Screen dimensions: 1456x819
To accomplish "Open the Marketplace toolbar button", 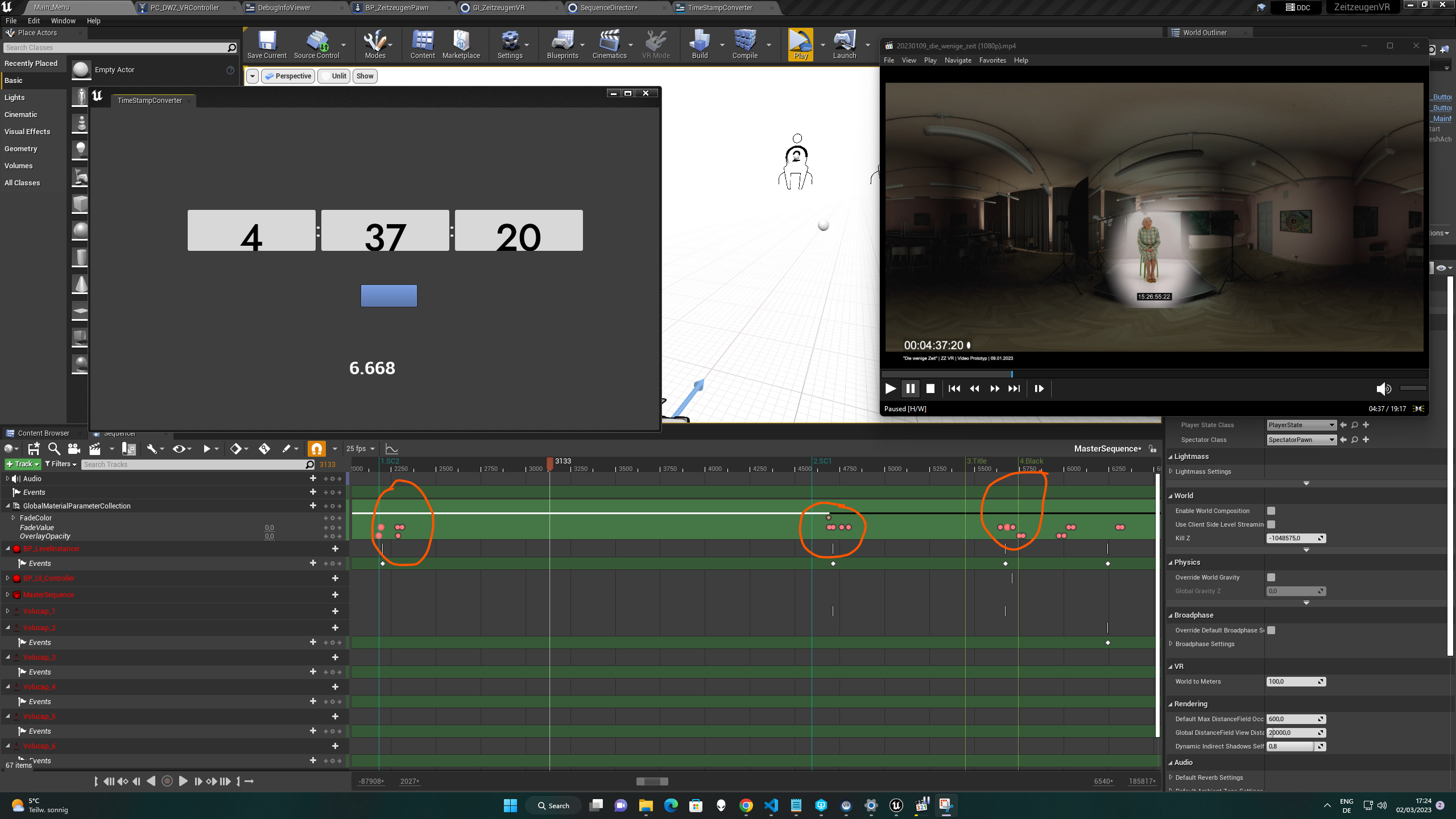I will tap(461, 44).
